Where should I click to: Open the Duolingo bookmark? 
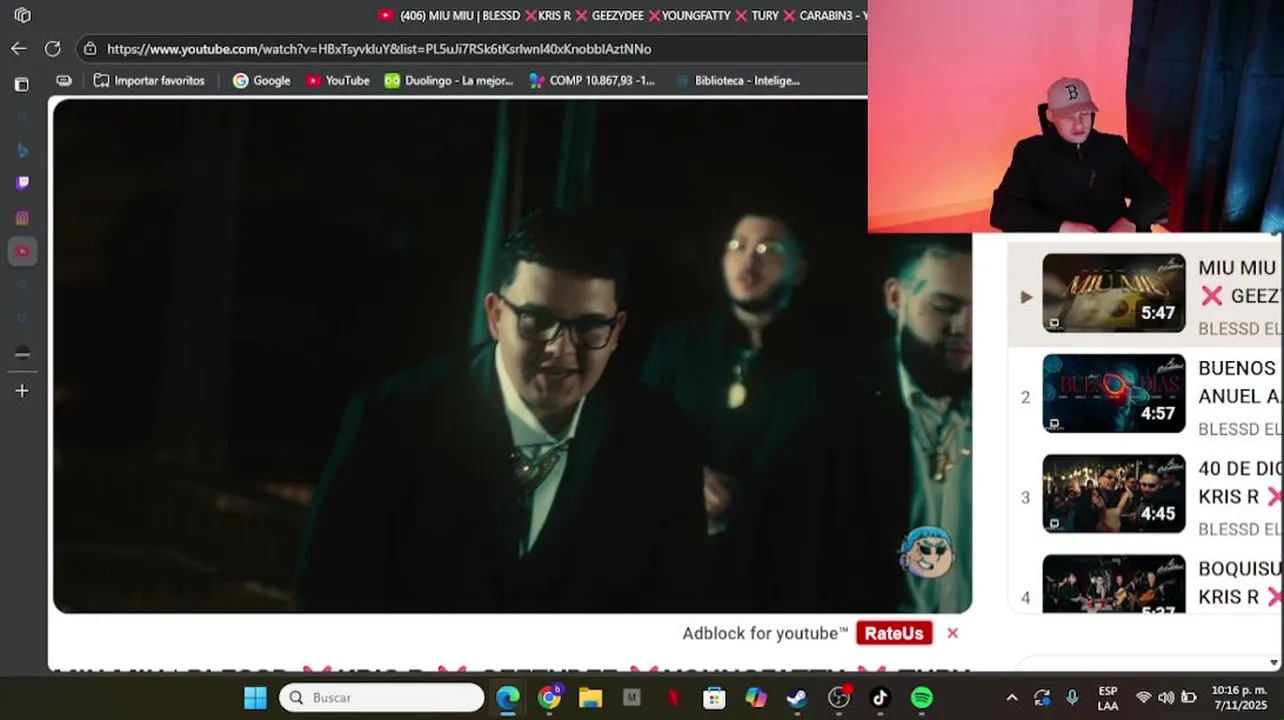(x=448, y=80)
